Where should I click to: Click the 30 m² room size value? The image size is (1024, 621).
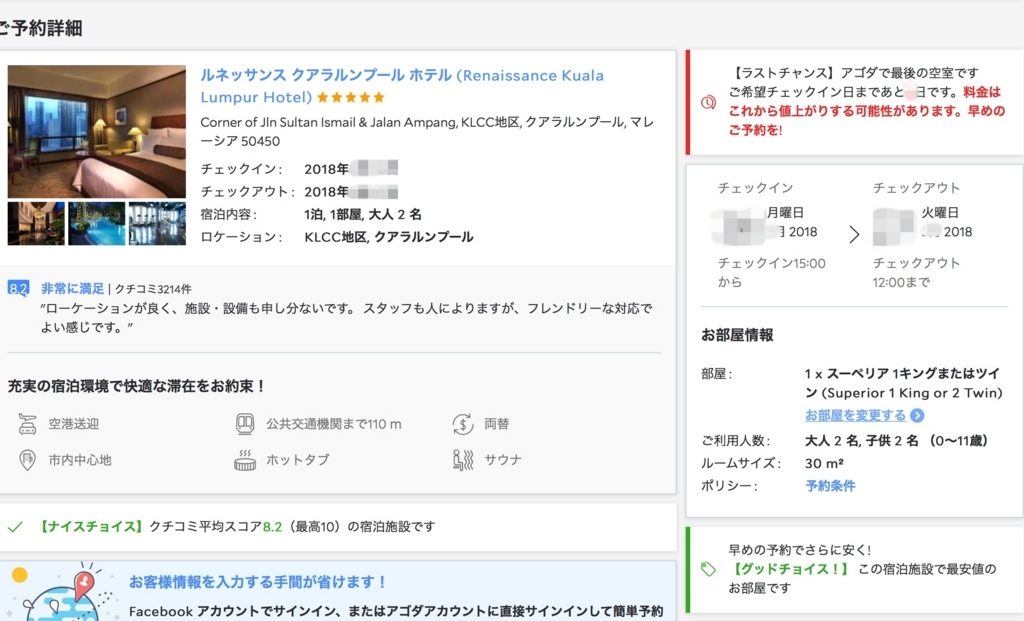[824, 464]
